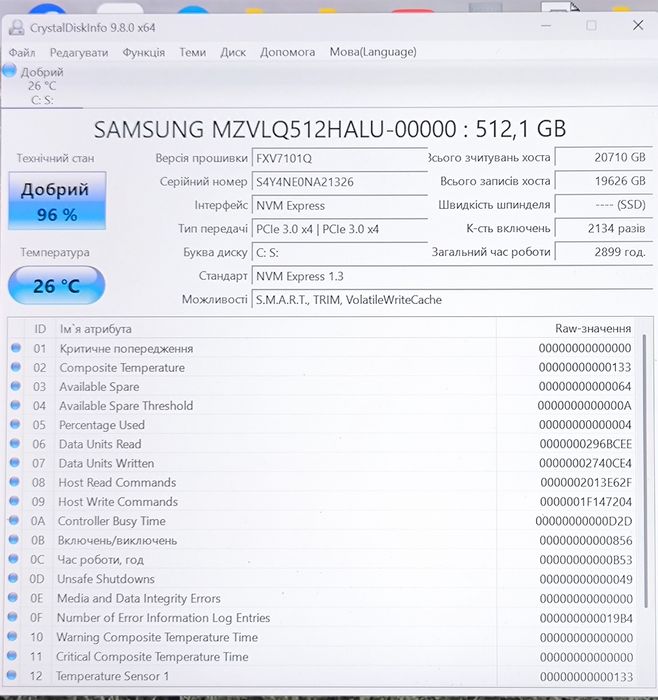Click status icon of Temperature Sensor 1 row
658x700 pixels.
pyautogui.click(x=12, y=675)
